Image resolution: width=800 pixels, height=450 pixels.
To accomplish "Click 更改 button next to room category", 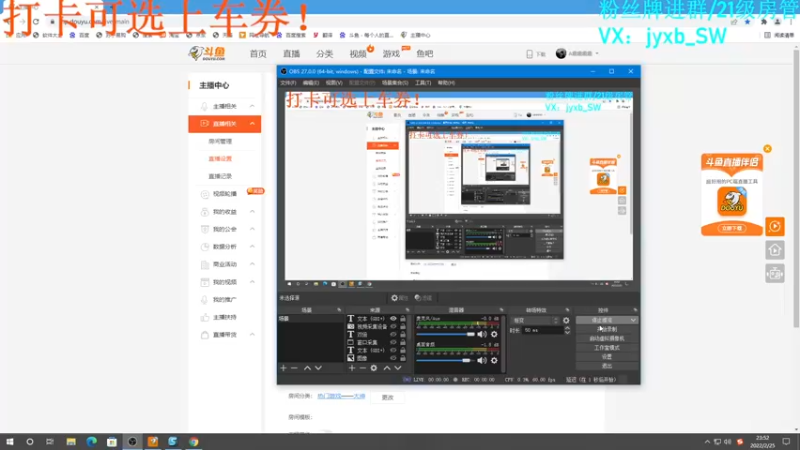I will click(388, 397).
